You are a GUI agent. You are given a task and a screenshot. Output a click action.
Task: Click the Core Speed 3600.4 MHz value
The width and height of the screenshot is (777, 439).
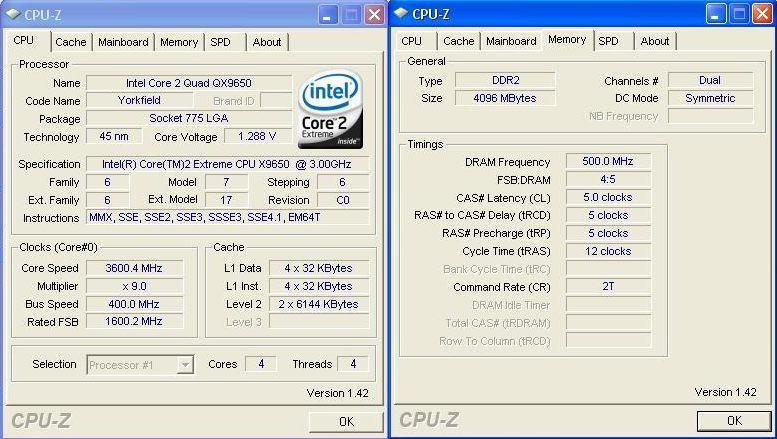(134, 268)
